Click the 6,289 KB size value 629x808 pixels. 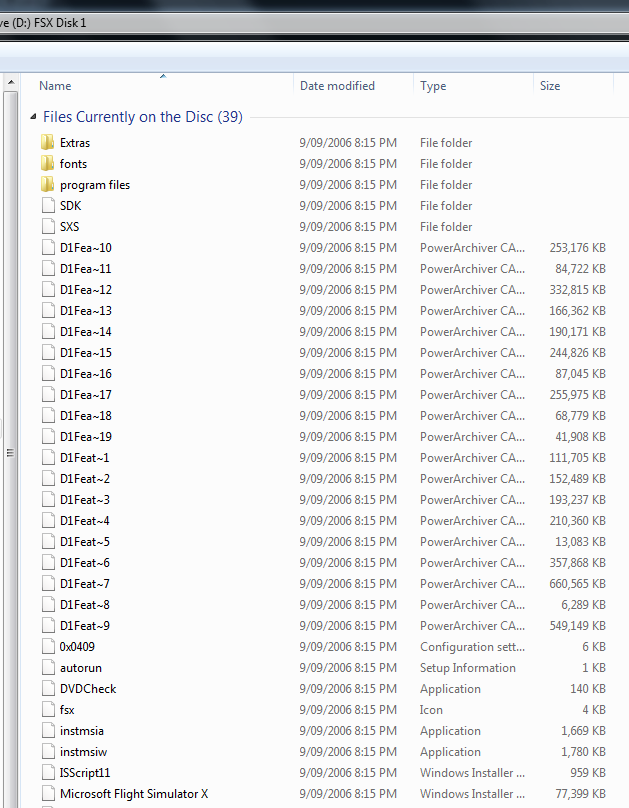[583, 604]
